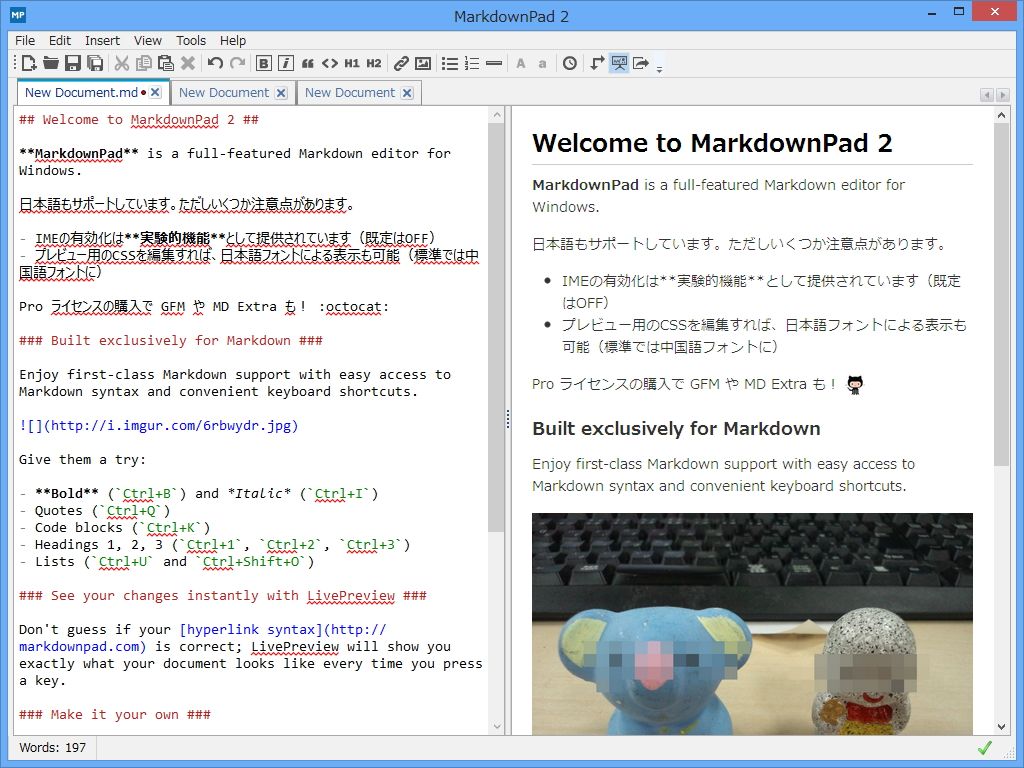Apply H1 heading from the toolbar

(x=353, y=63)
